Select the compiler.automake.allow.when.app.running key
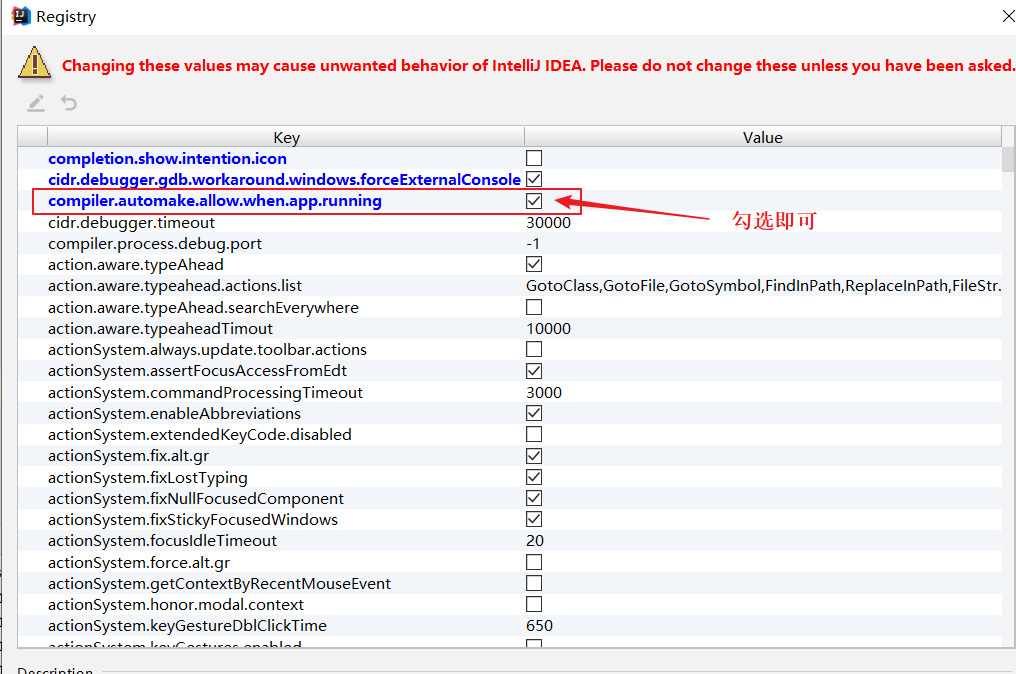Image resolution: width=1016 pixels, height=674 pixels. pos(214,201)
